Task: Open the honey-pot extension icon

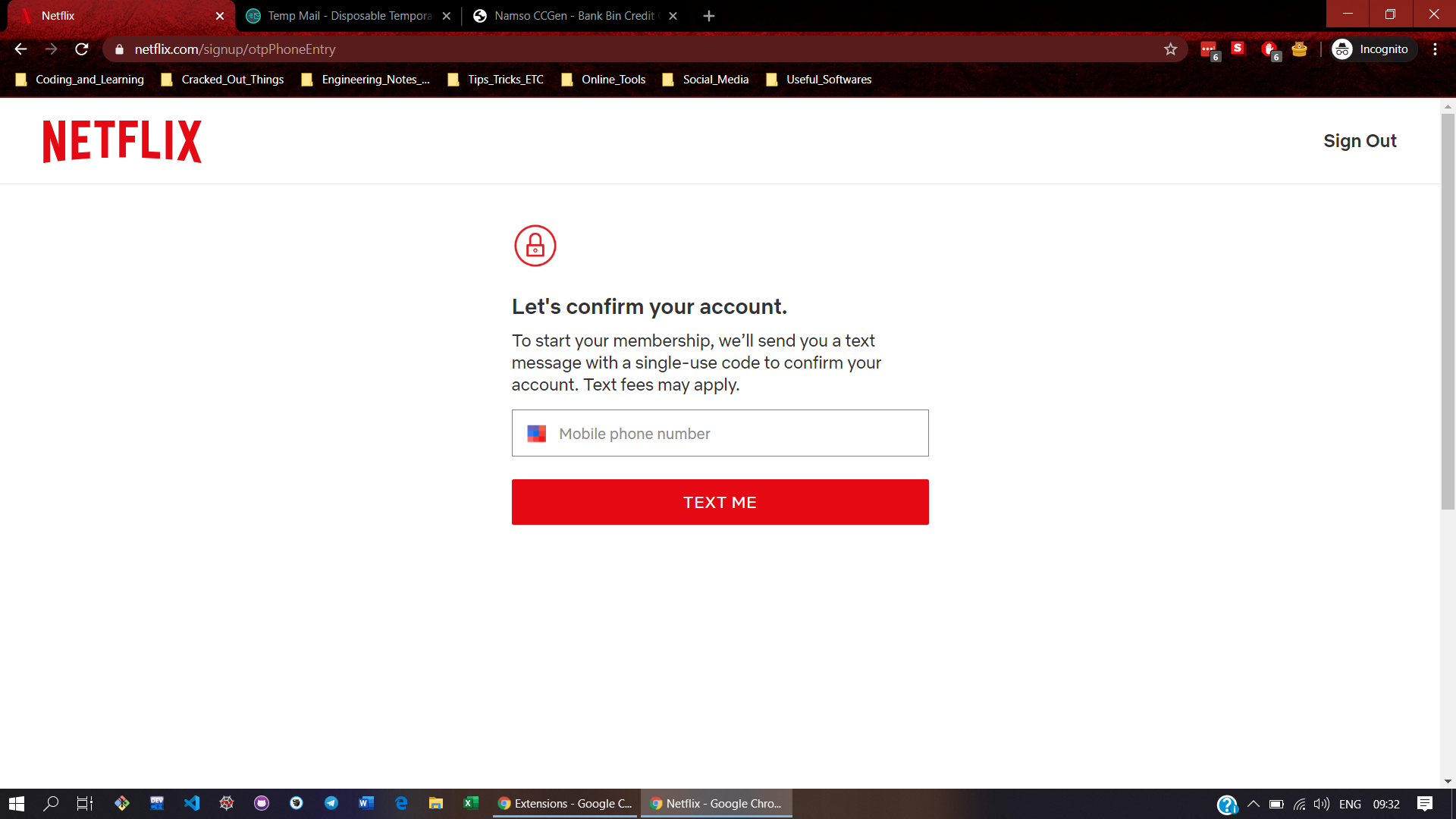Action: (1299, 49)
